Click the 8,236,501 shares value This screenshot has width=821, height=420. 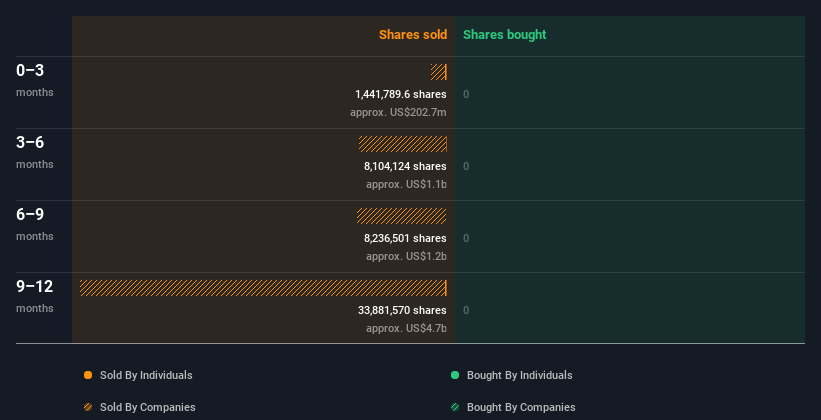coord(405,238)
